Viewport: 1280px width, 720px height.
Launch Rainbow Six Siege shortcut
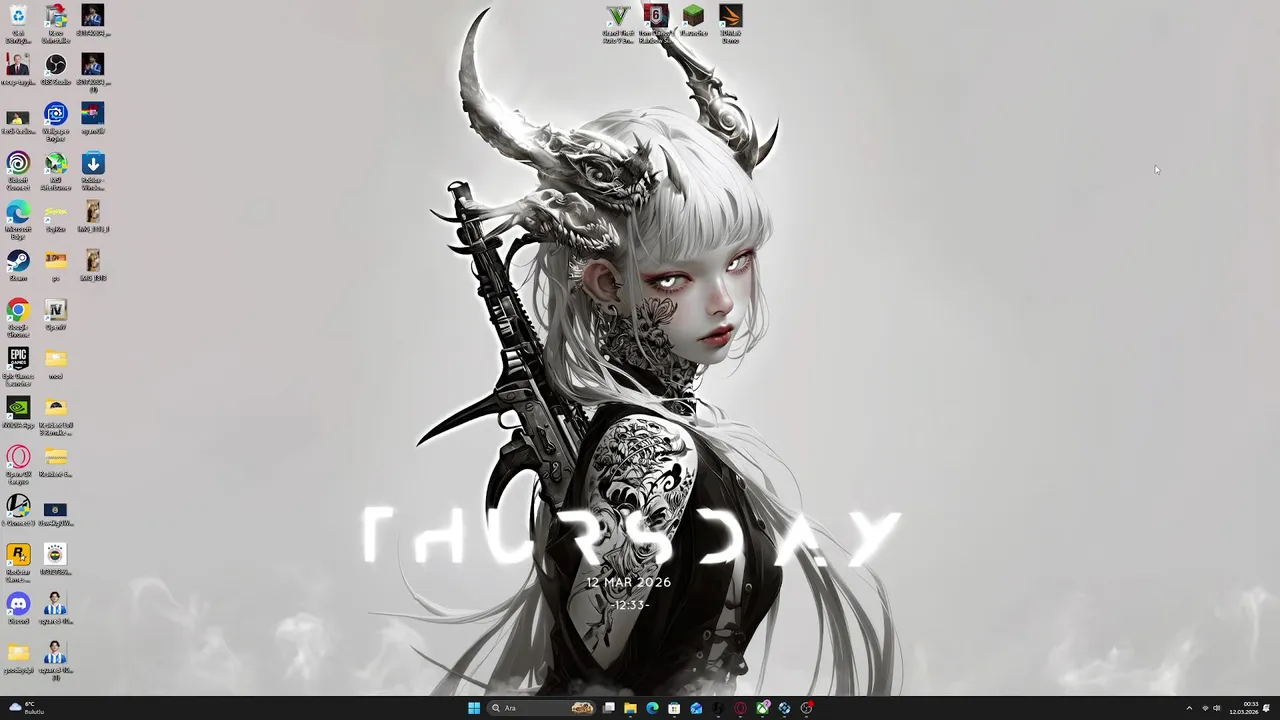point(655,24)
